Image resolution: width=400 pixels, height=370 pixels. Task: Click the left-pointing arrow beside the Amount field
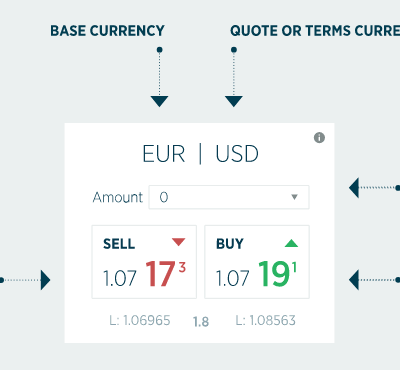[354, 188]
